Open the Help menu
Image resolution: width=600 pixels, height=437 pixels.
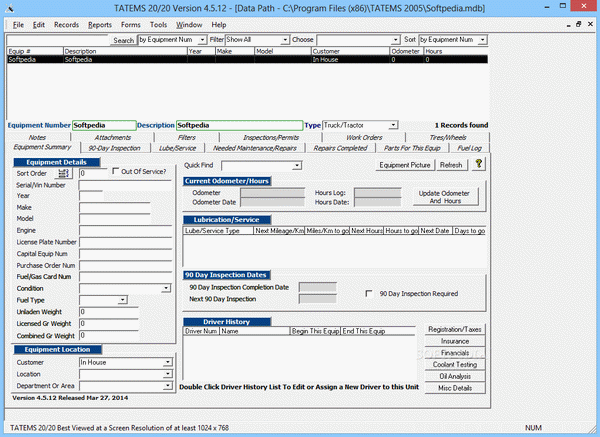219,25
